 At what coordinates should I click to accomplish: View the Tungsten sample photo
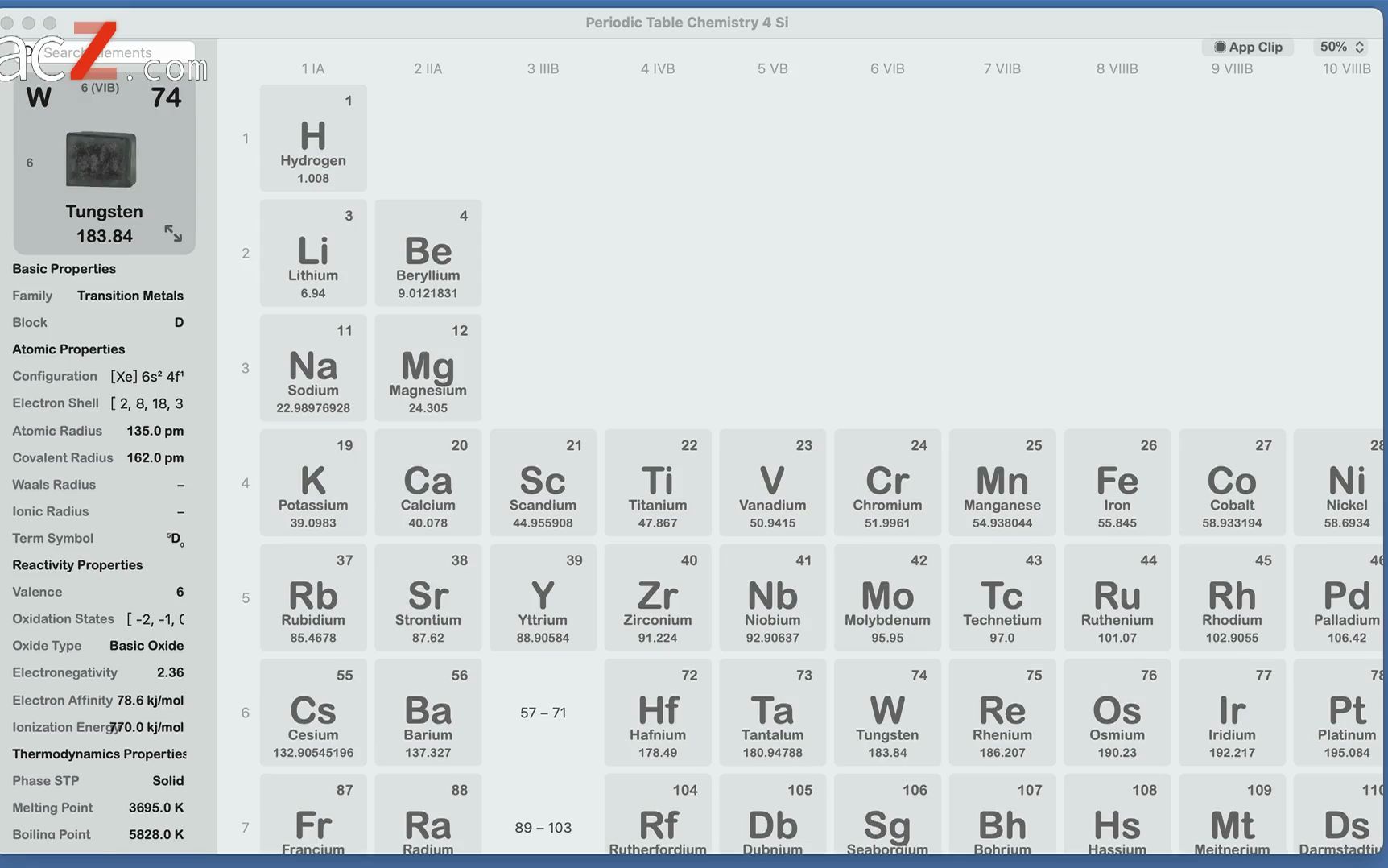(100, 159)
